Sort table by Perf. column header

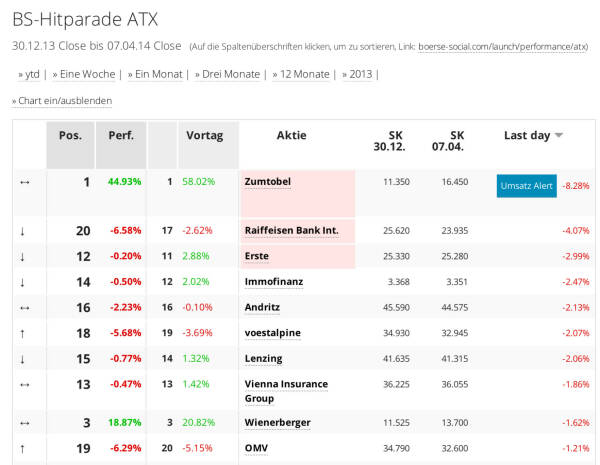tap(120, 136)
